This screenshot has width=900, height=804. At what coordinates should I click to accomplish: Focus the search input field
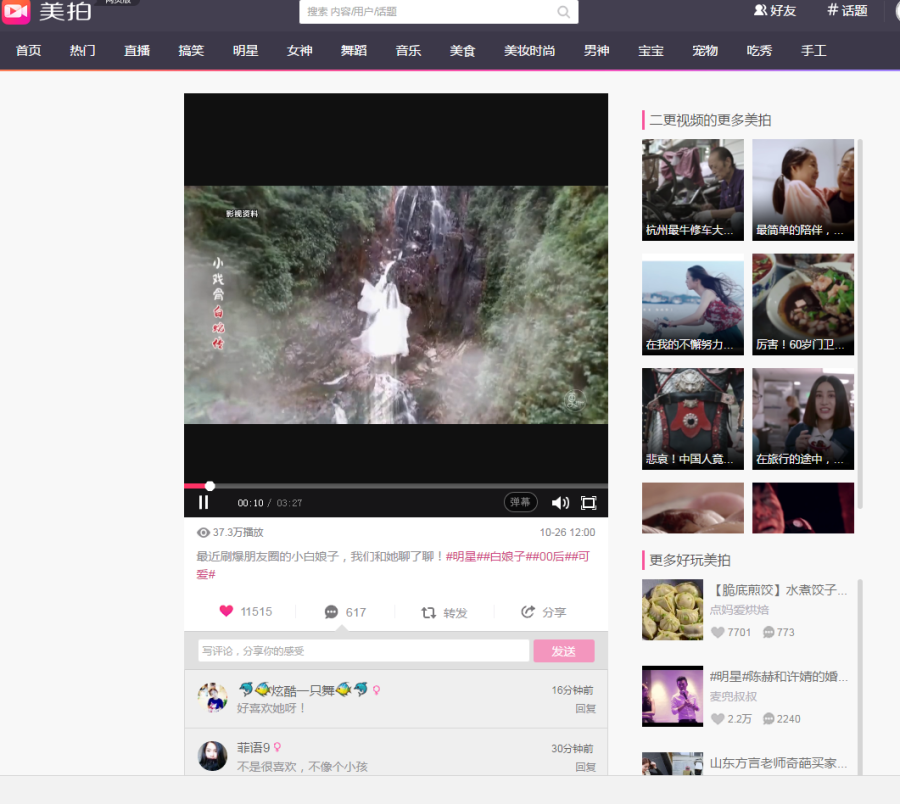click(x=430, y=12)
